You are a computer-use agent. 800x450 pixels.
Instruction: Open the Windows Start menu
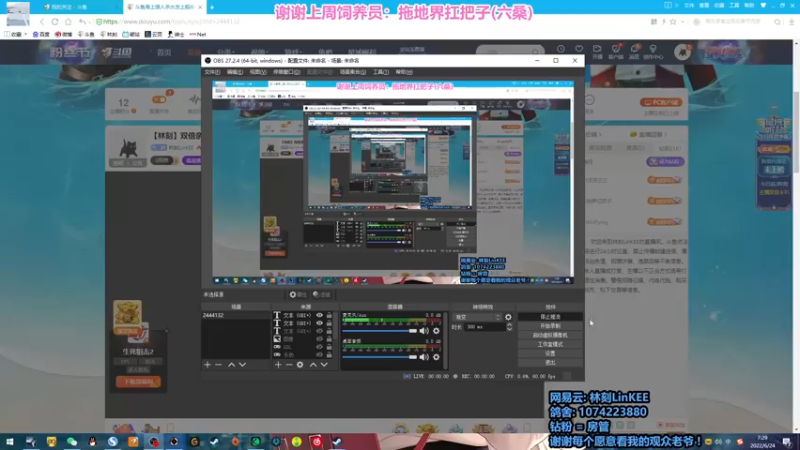[x=10, y=442]
